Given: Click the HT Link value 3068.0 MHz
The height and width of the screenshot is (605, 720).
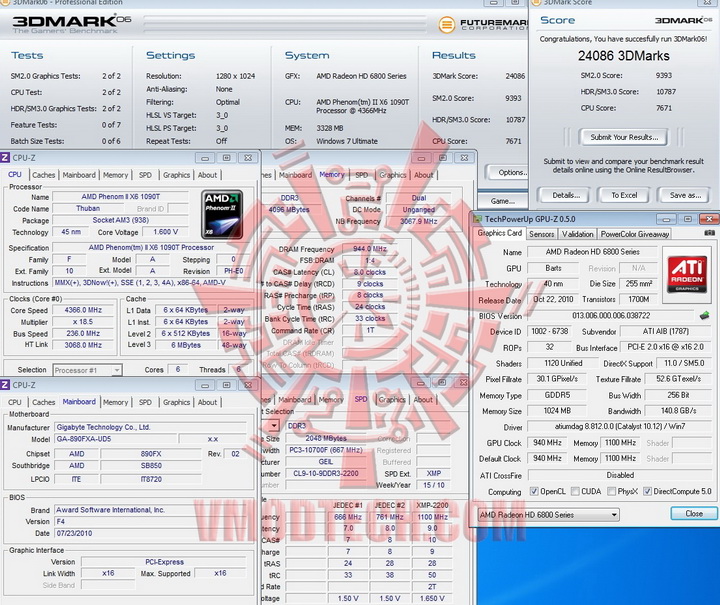Looking at the screenshot, I should (x=83, y=345).
